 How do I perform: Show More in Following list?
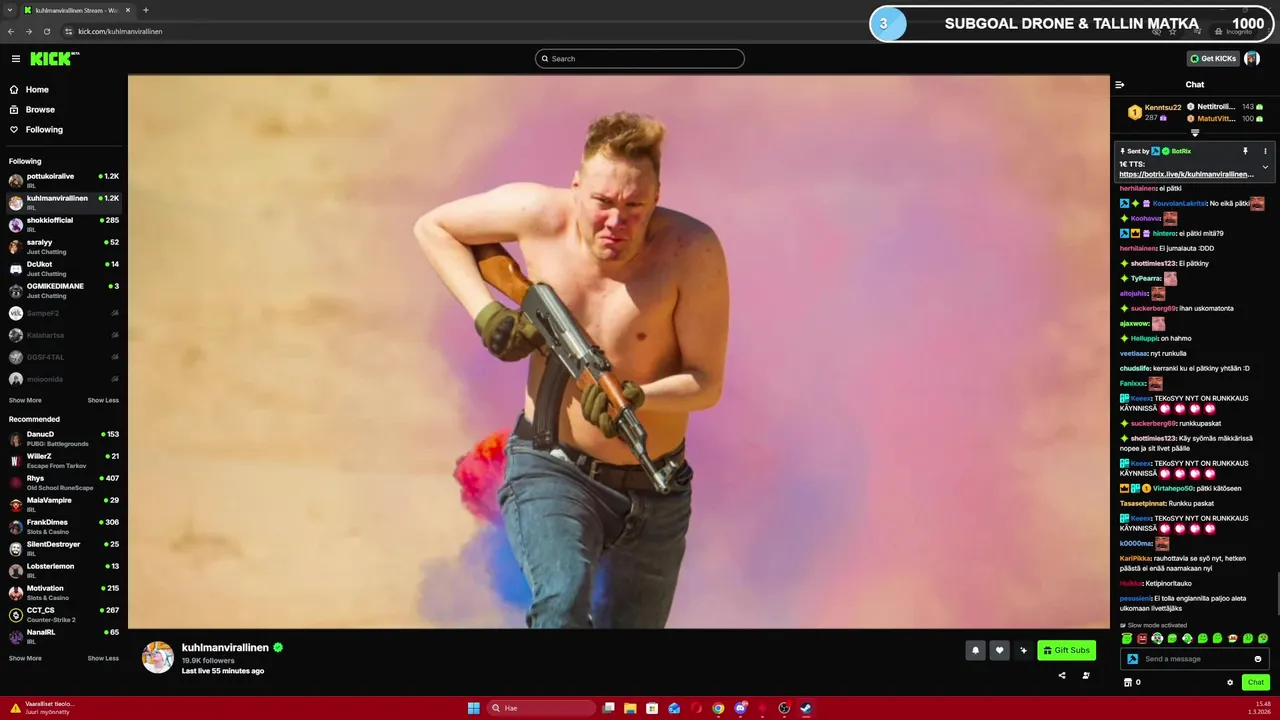click(25, 400)
